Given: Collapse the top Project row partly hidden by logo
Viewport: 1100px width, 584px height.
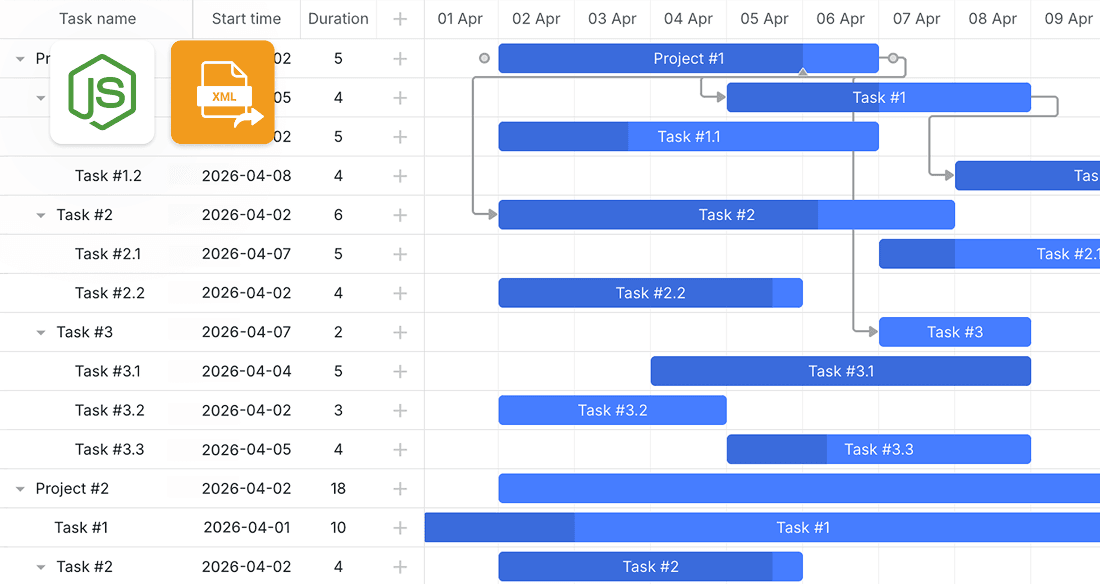Looking at the screenshot, I should tap(20, 59).
